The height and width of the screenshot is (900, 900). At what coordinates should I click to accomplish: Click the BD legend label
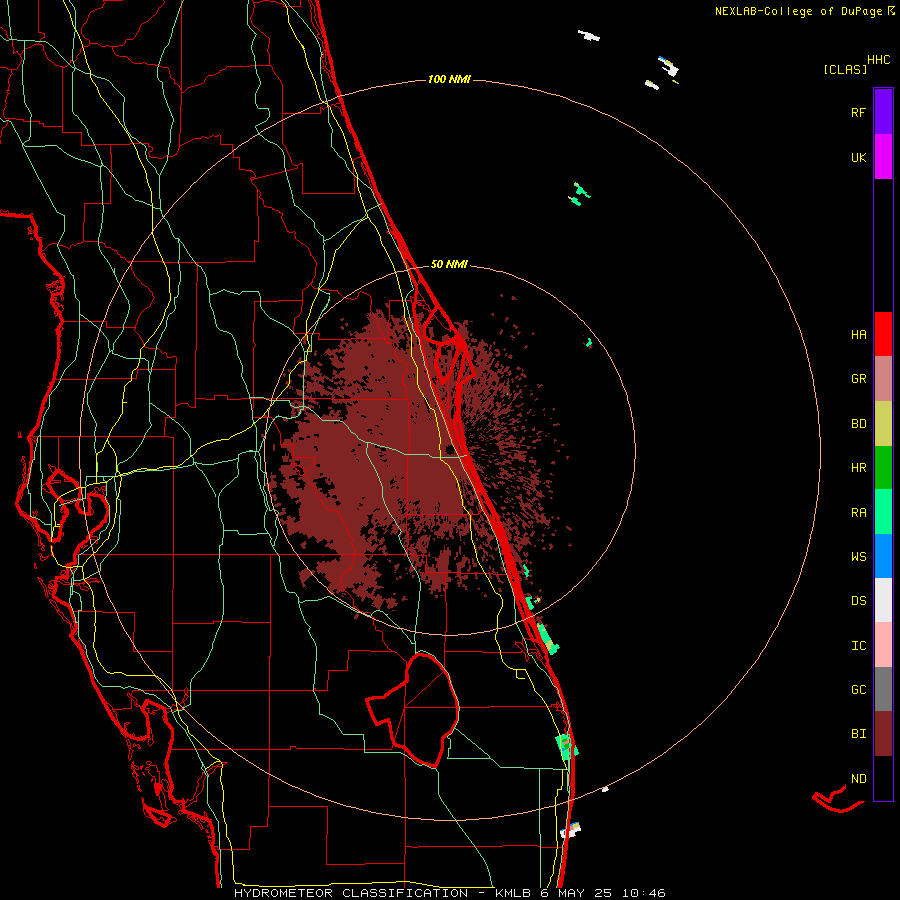point(858,424)
